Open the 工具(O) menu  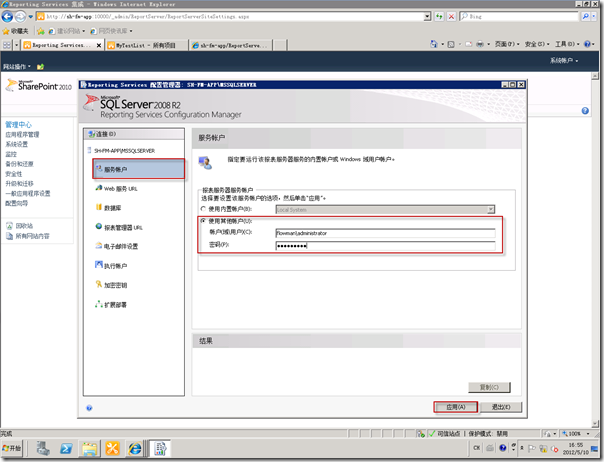pos(567,44)
